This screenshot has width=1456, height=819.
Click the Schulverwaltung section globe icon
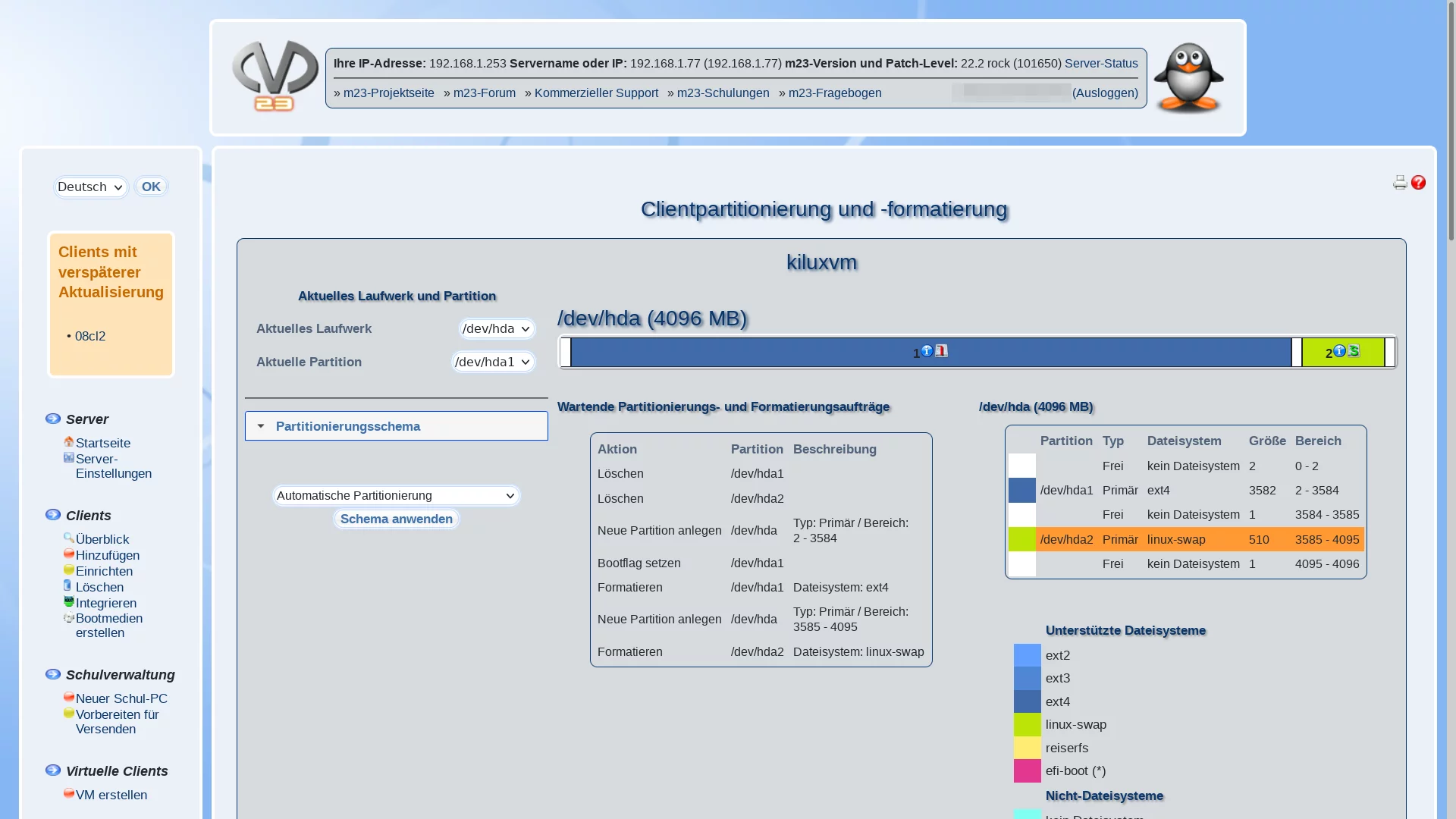53,674
